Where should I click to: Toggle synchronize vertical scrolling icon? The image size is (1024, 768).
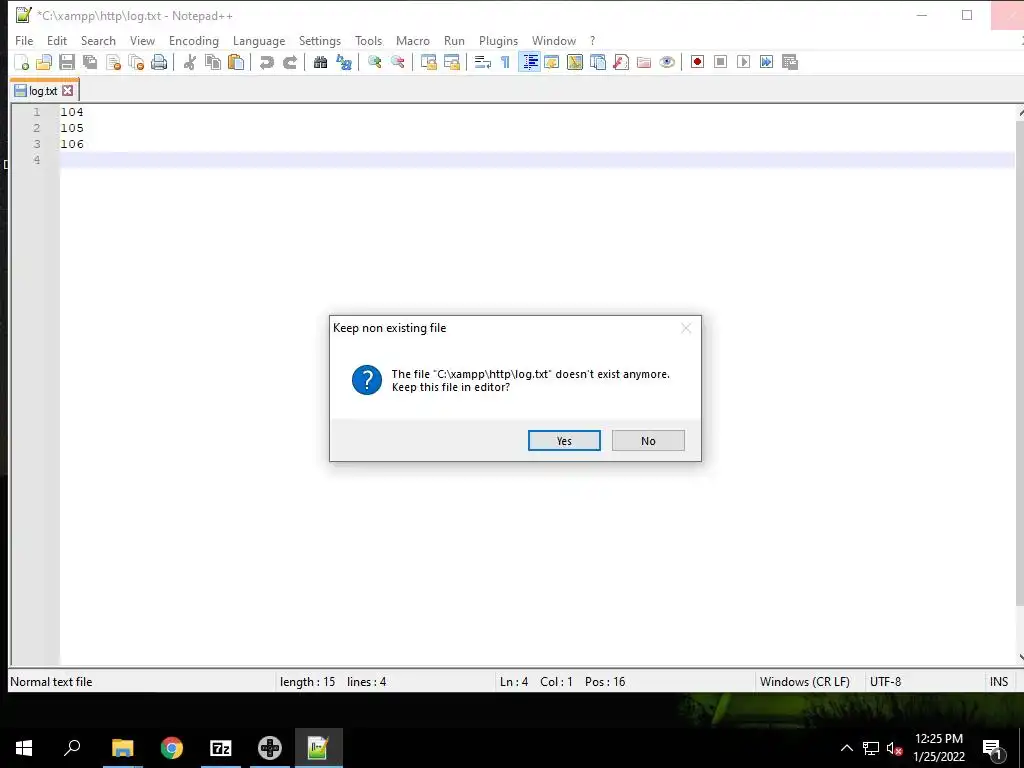[428, 62]
